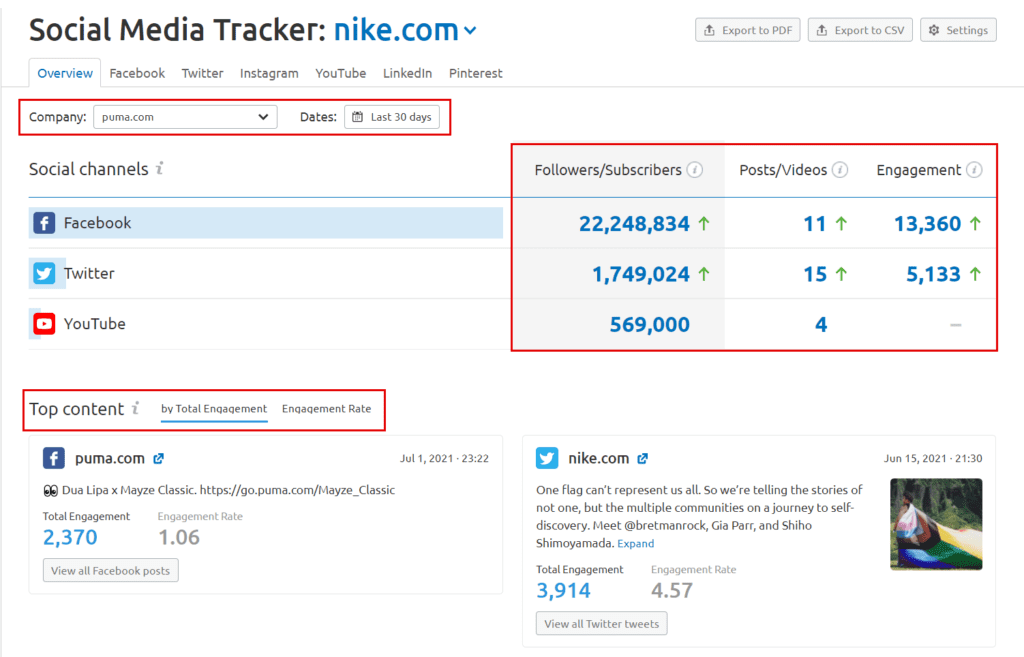
Task: Expand the nike.com tweet text
Action: click(x=635, y=543)
